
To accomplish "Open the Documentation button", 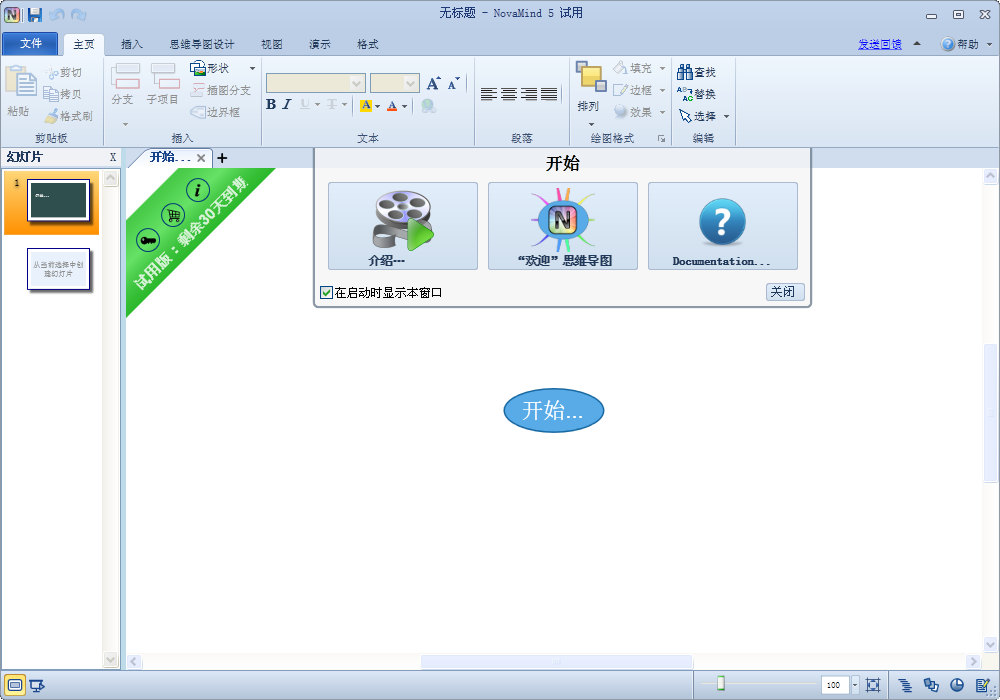I will point(723,226).
